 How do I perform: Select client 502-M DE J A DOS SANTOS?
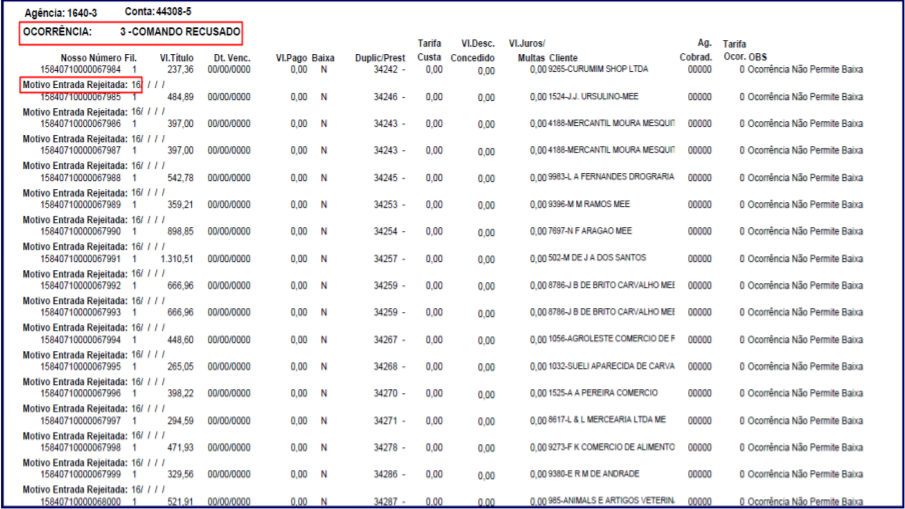coord(597,258)
